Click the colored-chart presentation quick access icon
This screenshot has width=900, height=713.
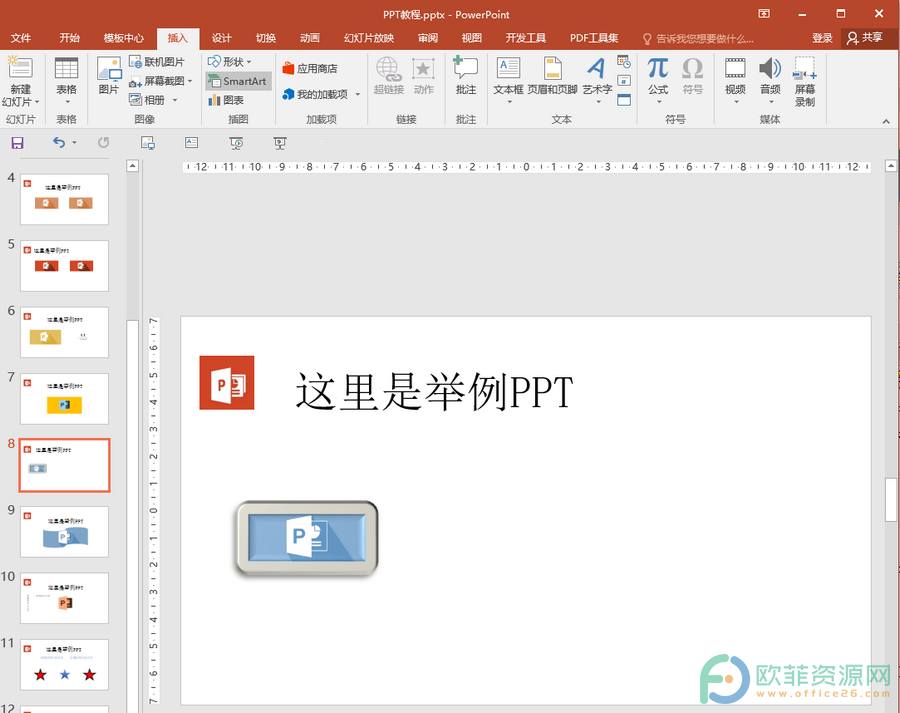pyautogui.click(x=280, y=143)
